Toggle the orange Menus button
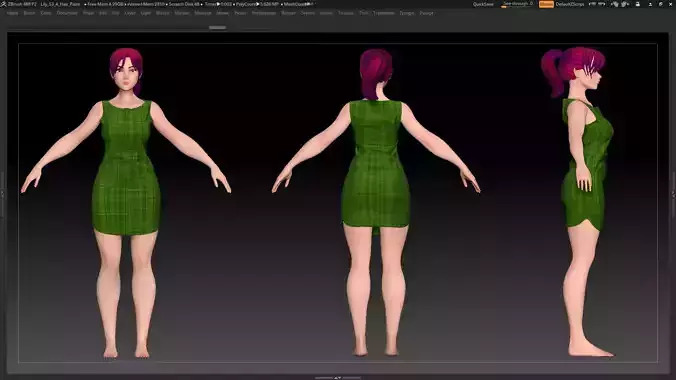Image resolution: width=676 pixels, height=380 pixels. coord(546,4)
